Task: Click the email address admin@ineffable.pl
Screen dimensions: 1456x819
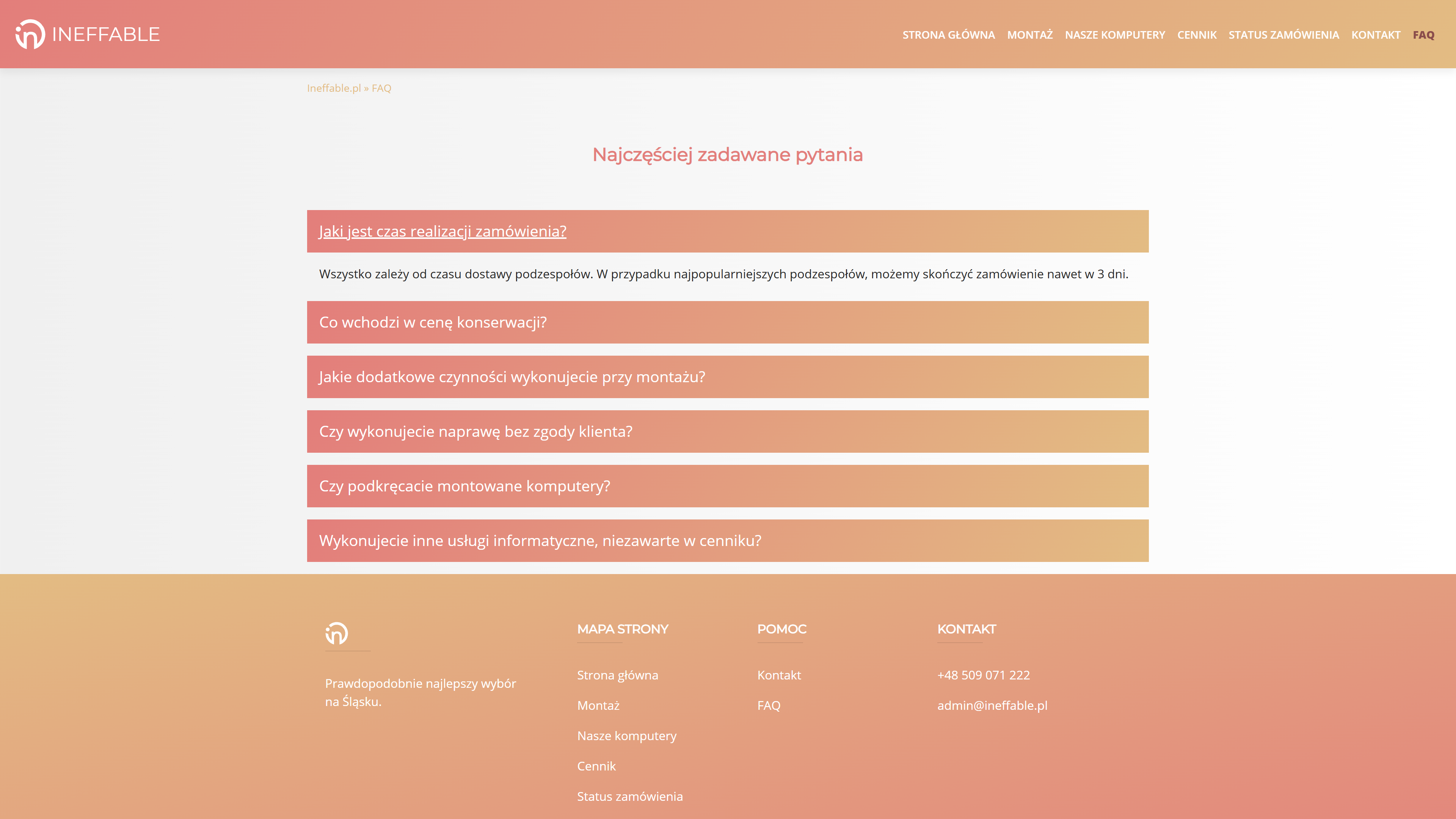Action: point(993,705)
